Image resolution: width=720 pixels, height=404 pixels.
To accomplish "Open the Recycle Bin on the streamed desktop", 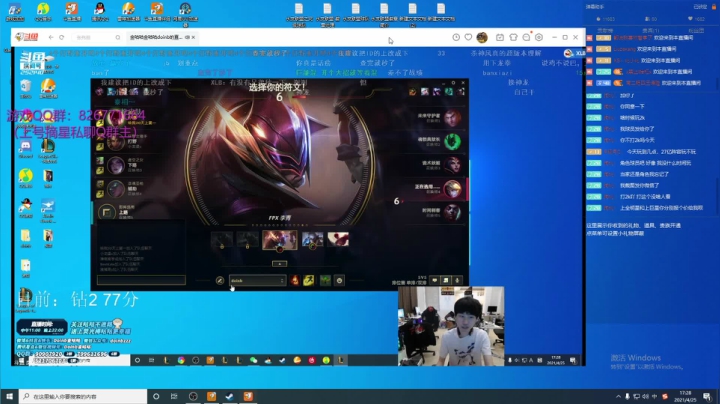I will click(x=26, y=89).
